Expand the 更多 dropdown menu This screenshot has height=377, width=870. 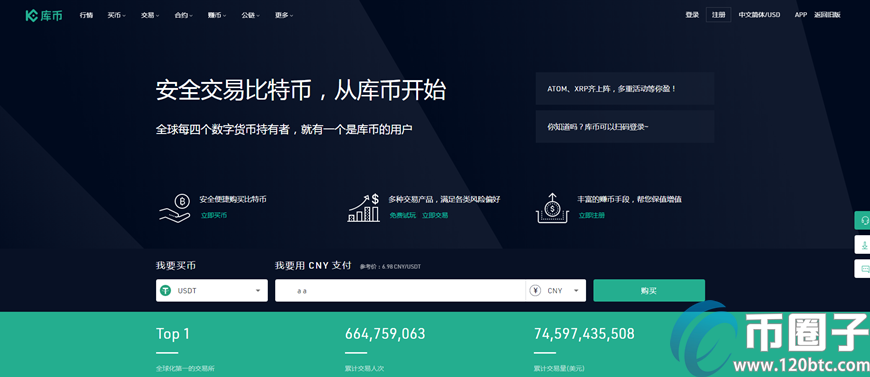pos(284,16)
